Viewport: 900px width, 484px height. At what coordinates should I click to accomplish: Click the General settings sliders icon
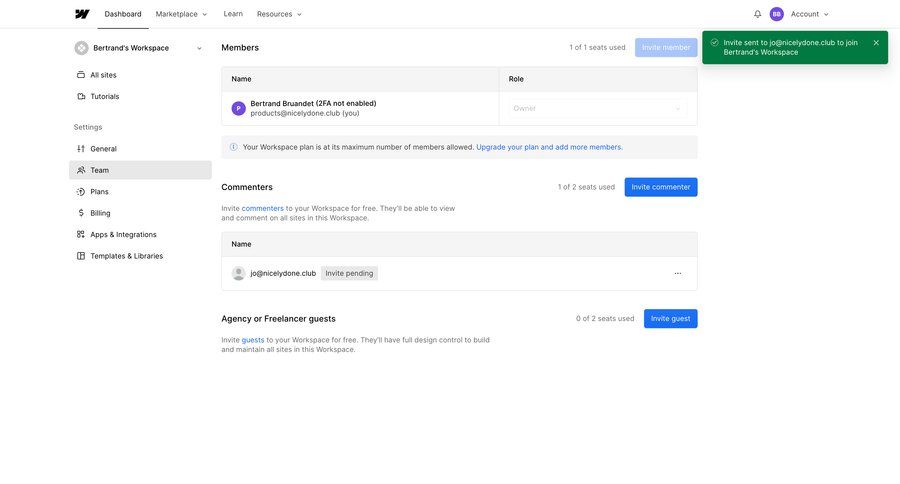(x=81, y=149)
